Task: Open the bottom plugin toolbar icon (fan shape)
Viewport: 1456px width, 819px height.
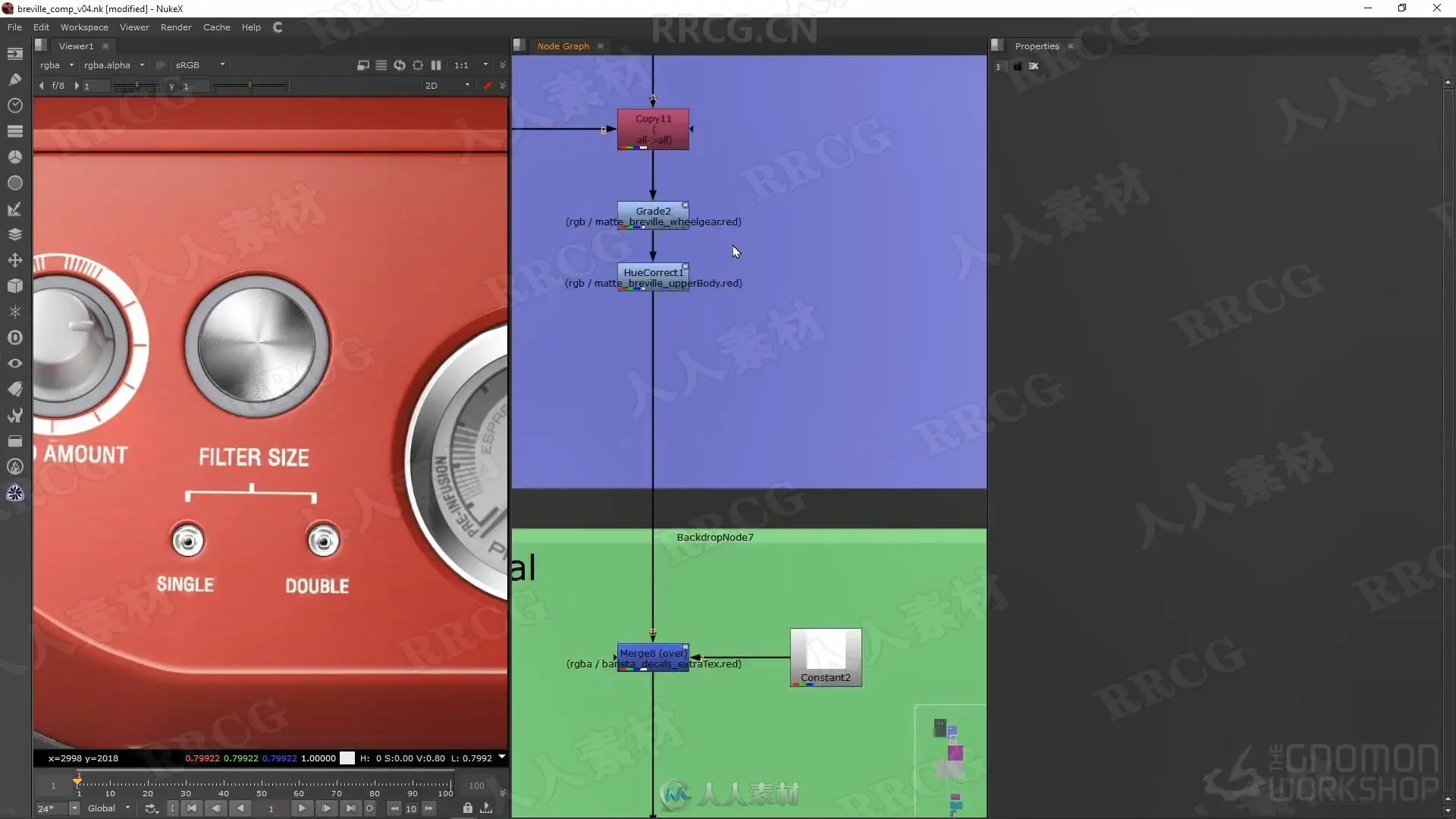Action: tap(15, 493)
